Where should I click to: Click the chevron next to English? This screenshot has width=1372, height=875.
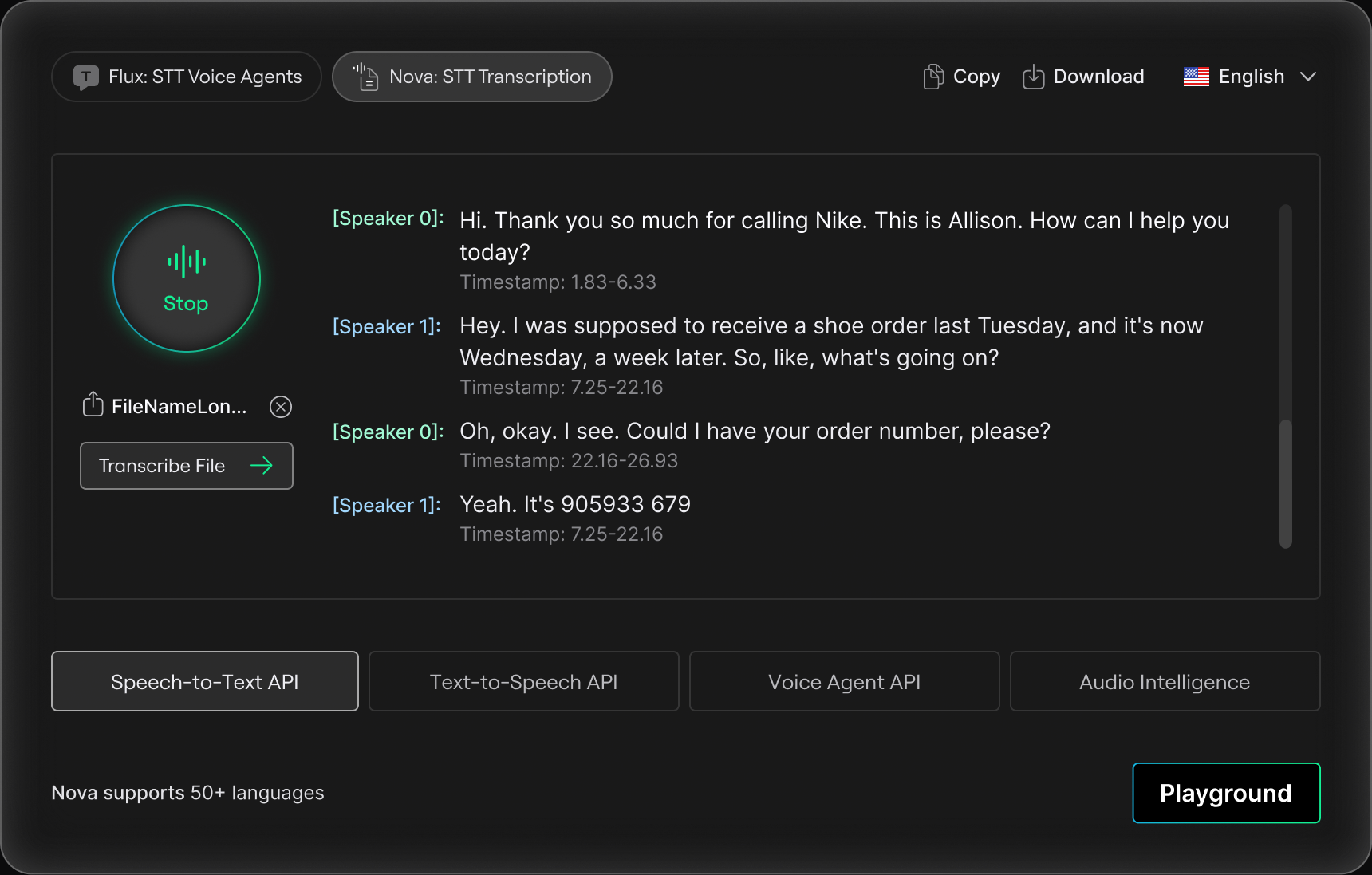click(1308, 77)
